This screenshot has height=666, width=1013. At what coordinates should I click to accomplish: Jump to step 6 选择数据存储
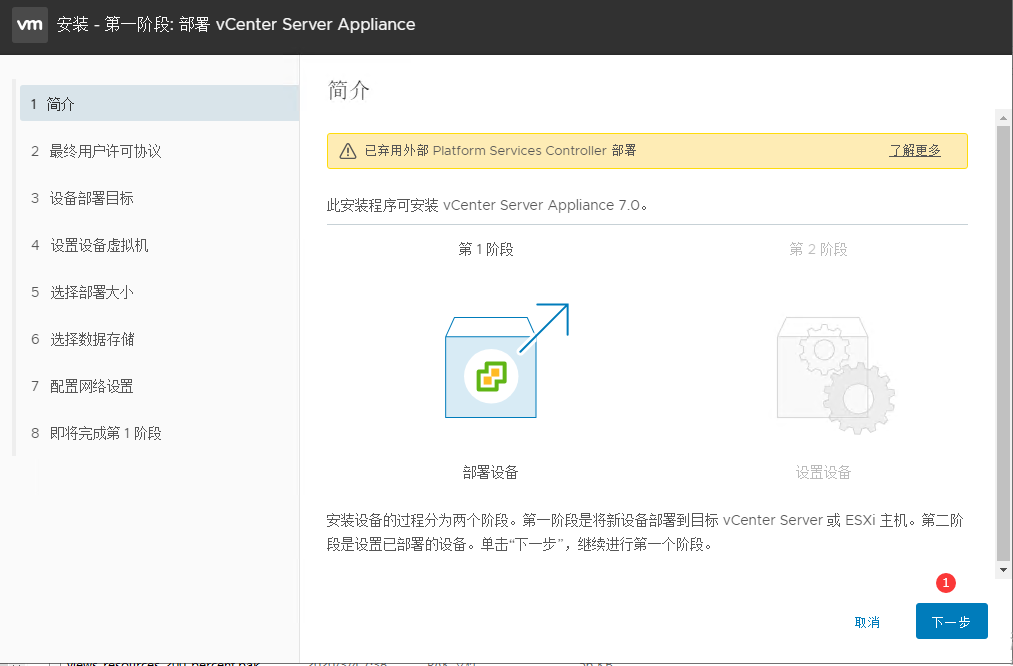point(91,339)
